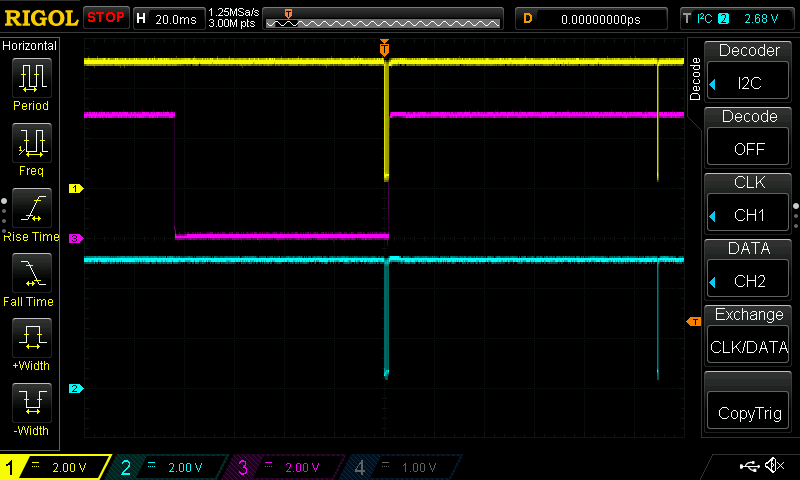Toggle the speaker sound icon
Screen dimensions: 800x480
coord(773,466)
